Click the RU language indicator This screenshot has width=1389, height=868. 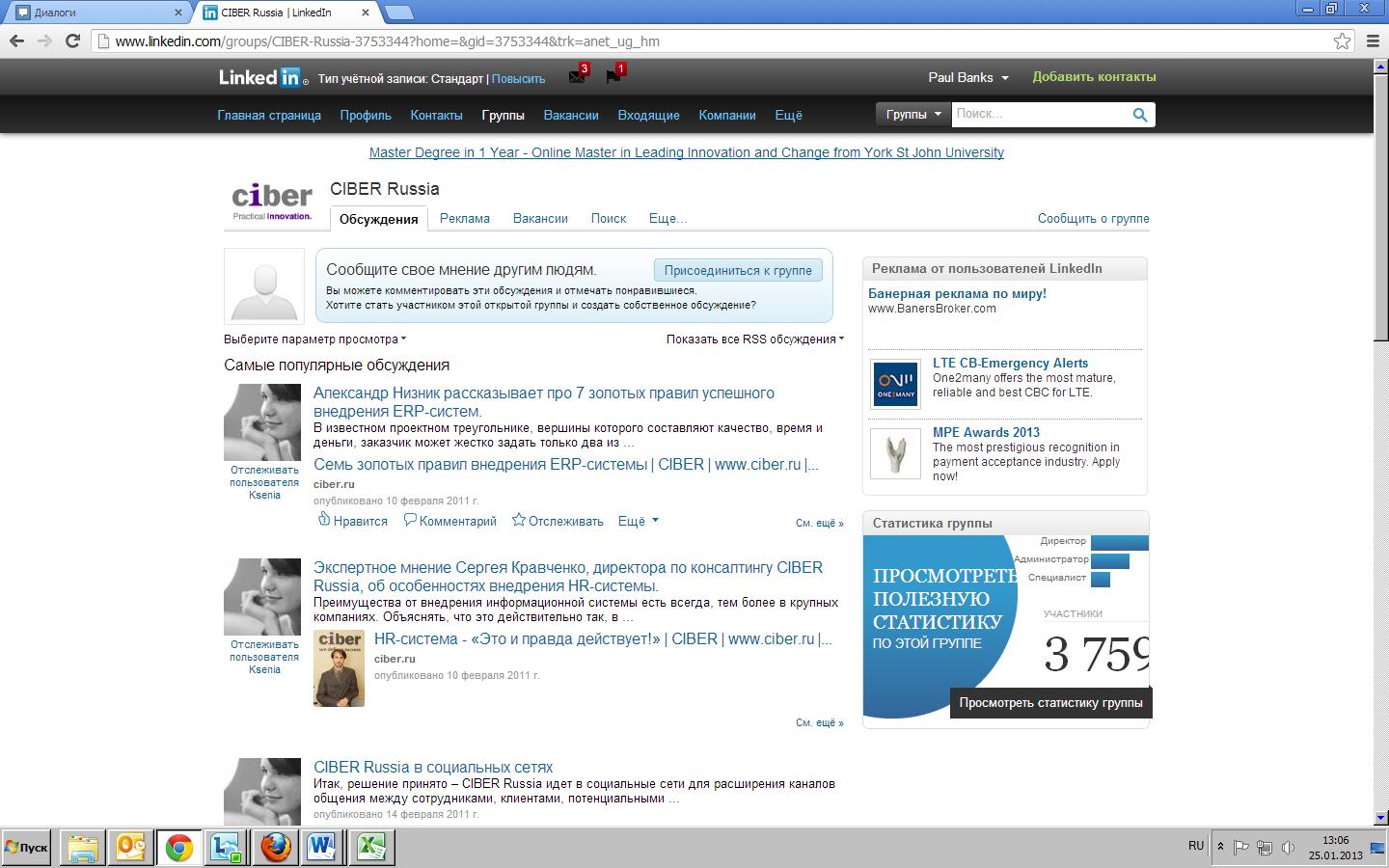[x=1196, y=846]
